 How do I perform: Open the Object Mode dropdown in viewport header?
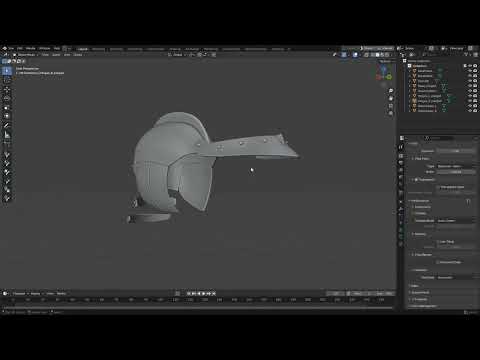tap(26, 55)
